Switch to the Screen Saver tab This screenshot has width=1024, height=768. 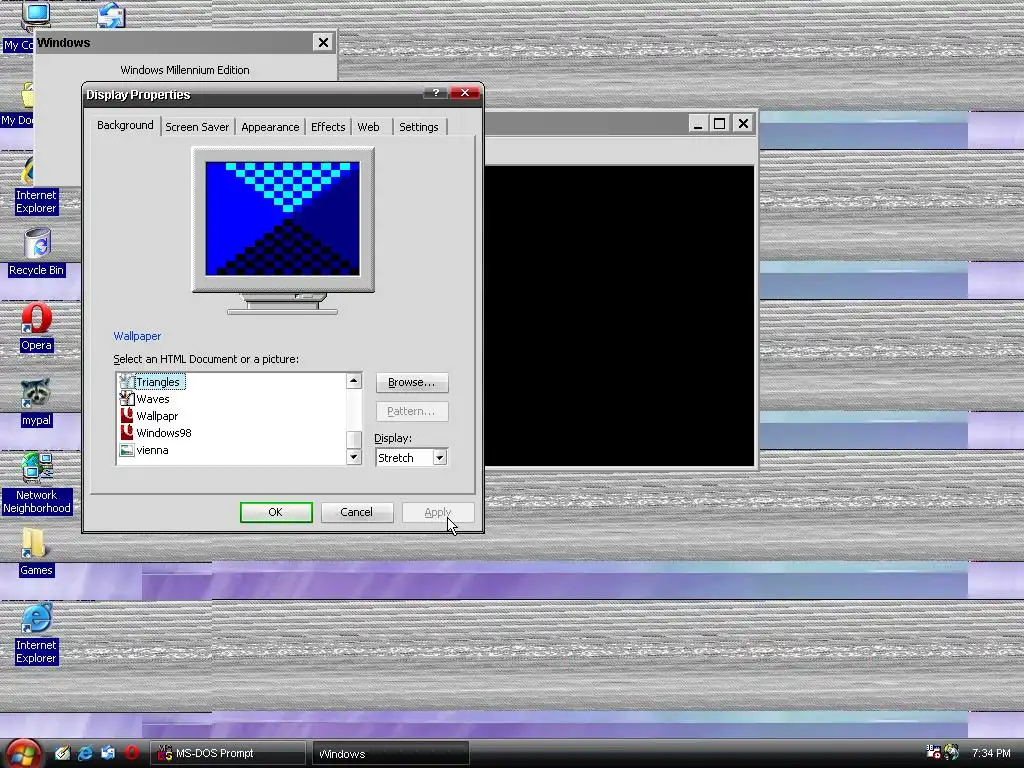point(197,127)
